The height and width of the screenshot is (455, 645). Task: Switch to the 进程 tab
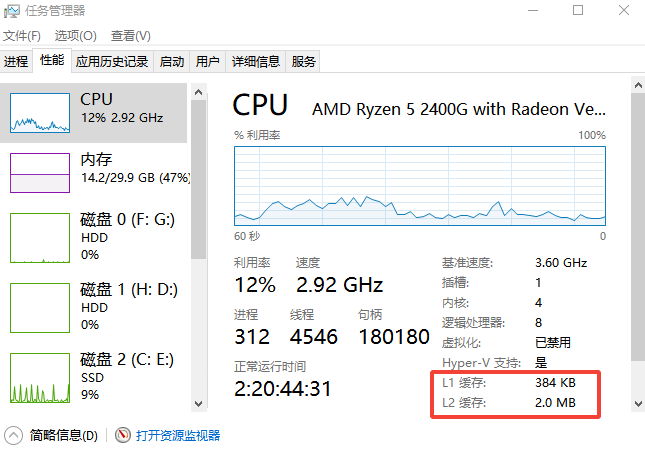(16, 62)
